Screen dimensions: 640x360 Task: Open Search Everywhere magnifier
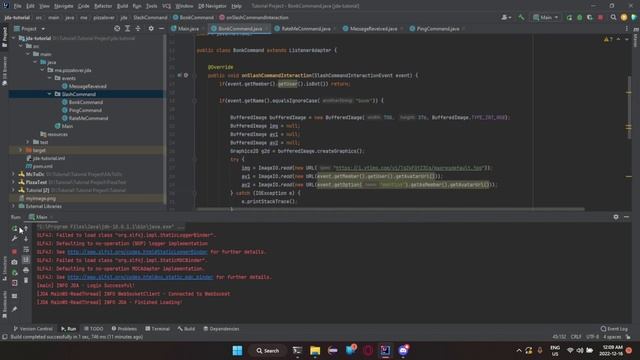[613, 18]
